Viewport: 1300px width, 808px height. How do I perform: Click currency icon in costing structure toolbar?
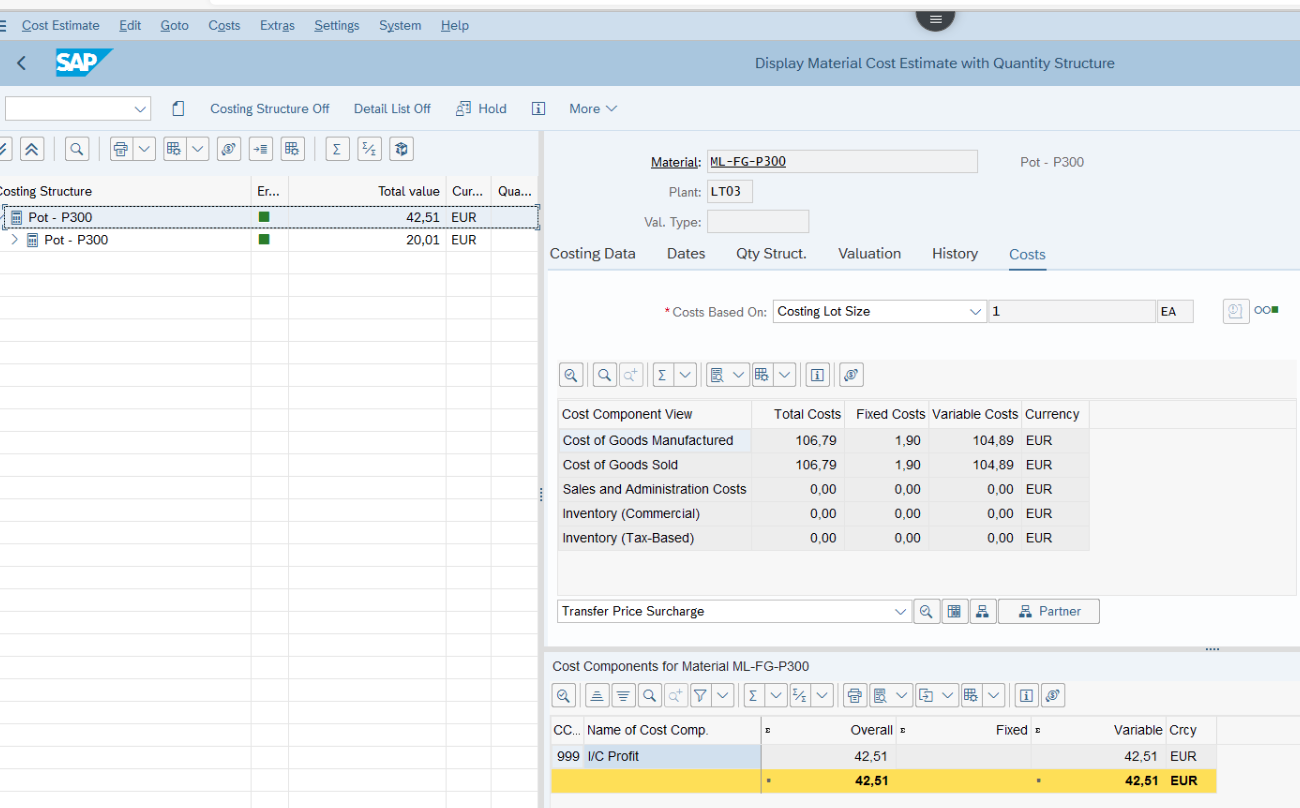pyautogui.click(x=229, y=149)
